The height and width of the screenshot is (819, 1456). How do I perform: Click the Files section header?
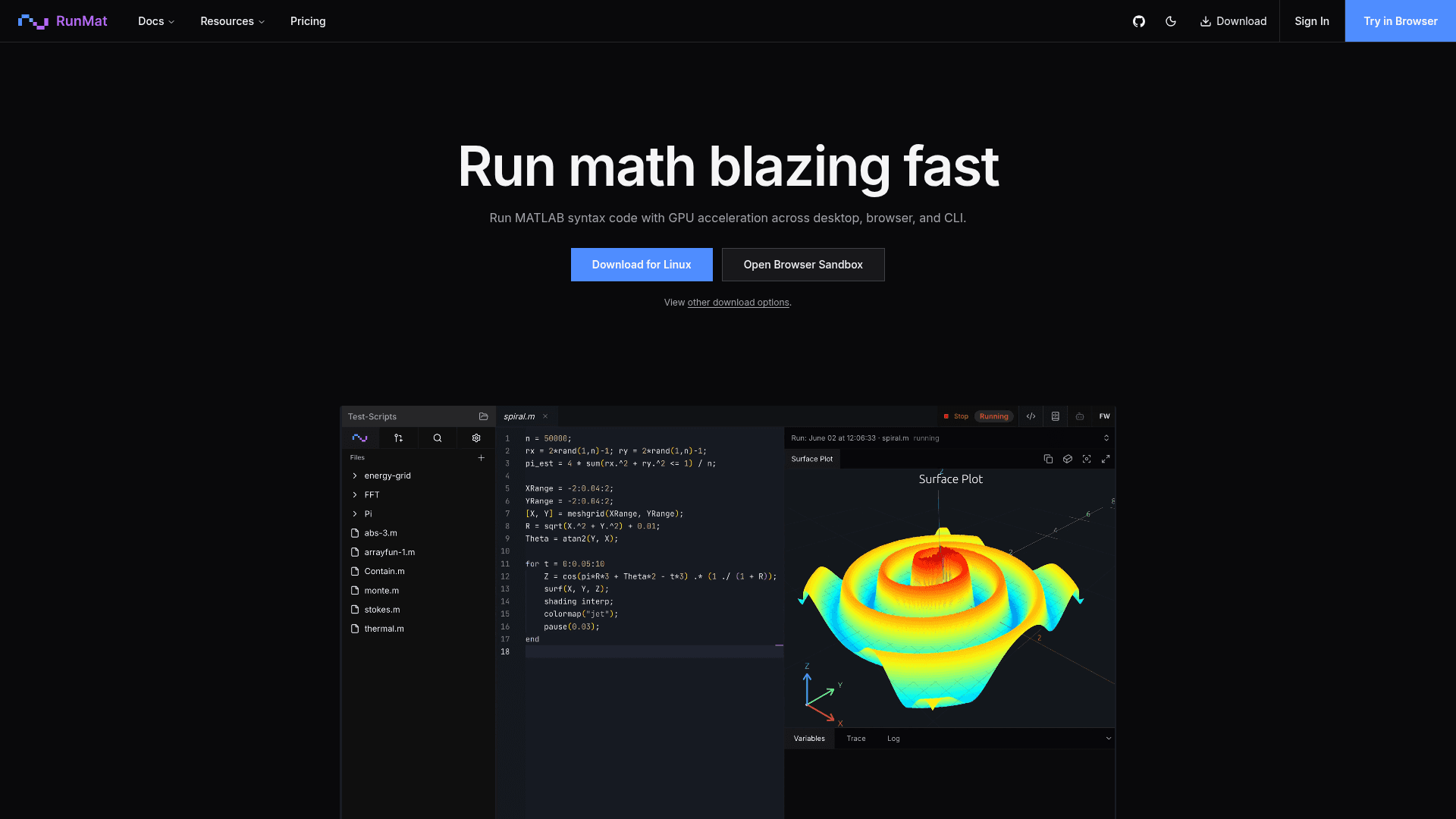[x=357, y=457]
